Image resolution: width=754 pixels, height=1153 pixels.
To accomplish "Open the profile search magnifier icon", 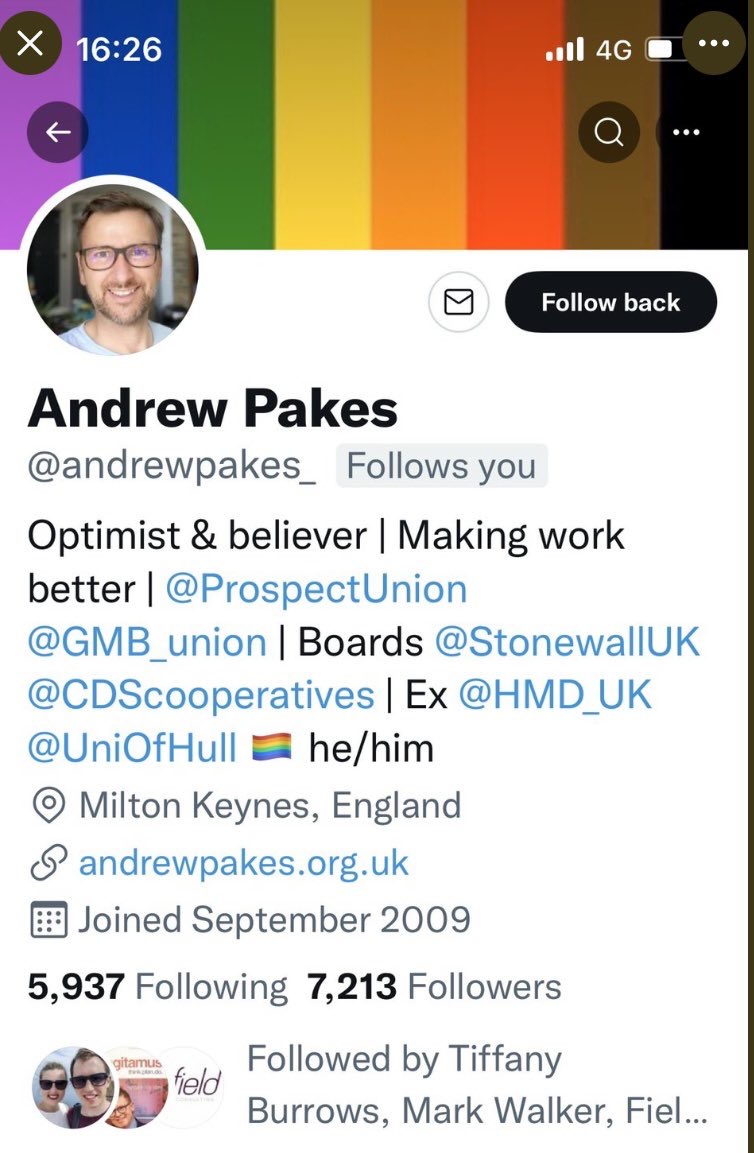I will pyautogui.click(x=608, y=132).
